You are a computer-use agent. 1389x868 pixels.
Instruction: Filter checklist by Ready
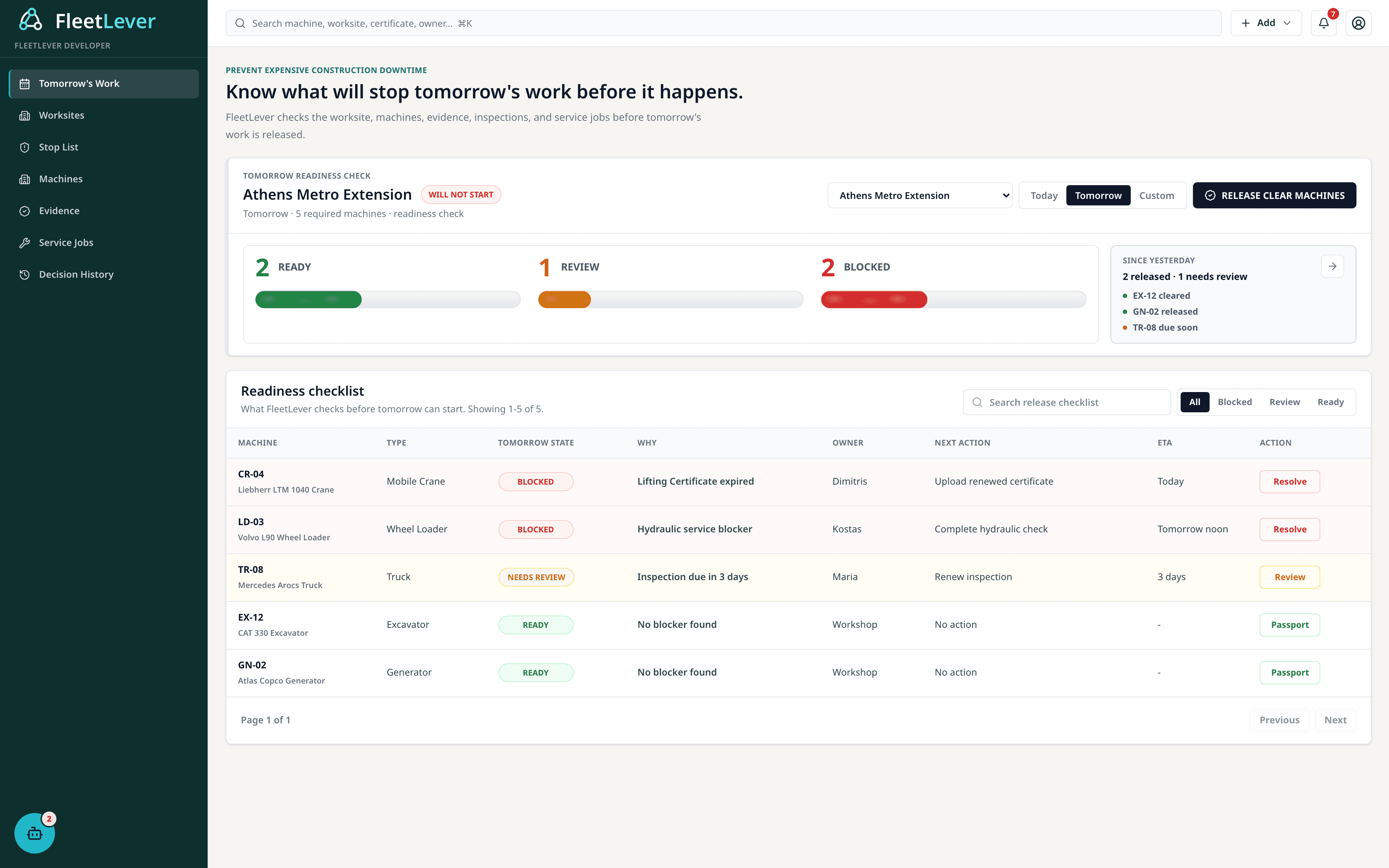pos(1330,402)
